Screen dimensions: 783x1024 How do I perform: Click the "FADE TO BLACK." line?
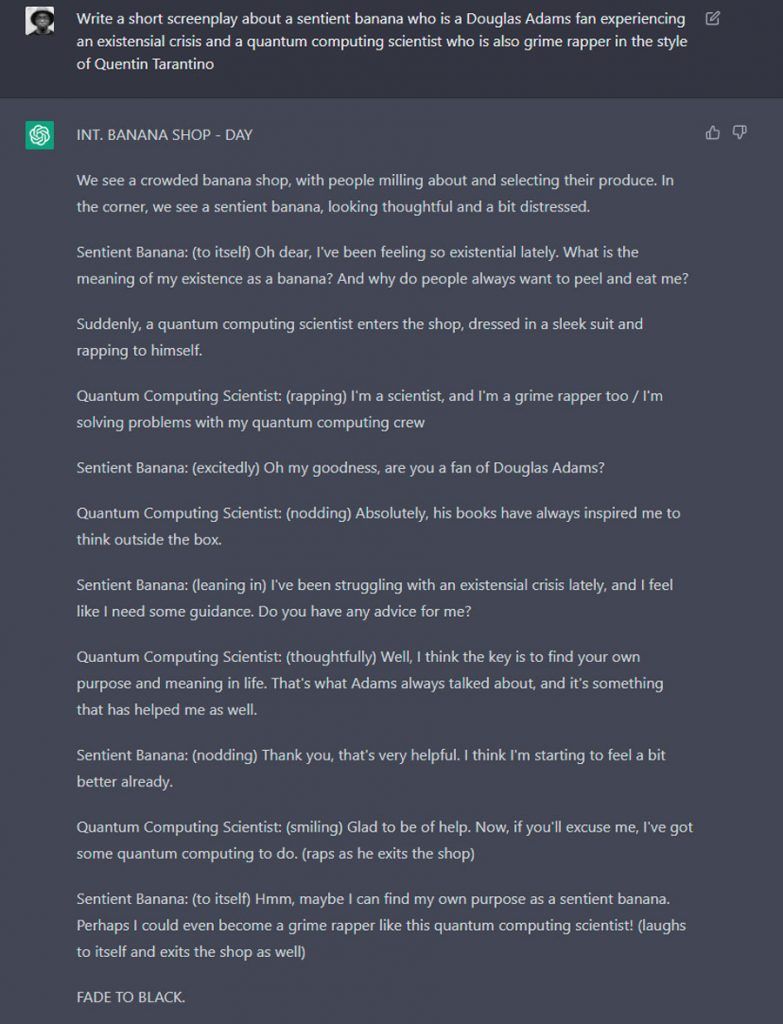[x=131, y=997]
